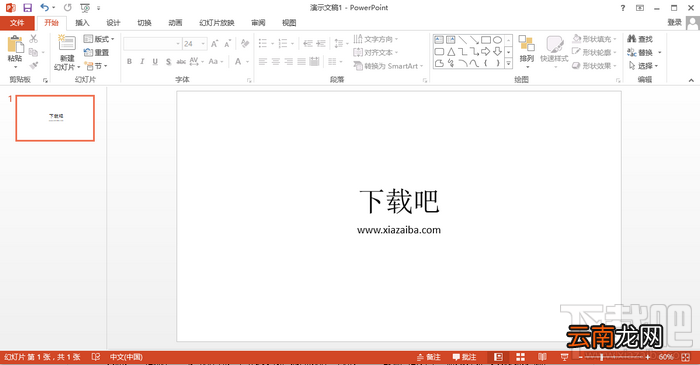Image resolution: width=700 pixels, height=365 pixels.
Task: Cut selection with scissors icon
Action: point(33,39)
